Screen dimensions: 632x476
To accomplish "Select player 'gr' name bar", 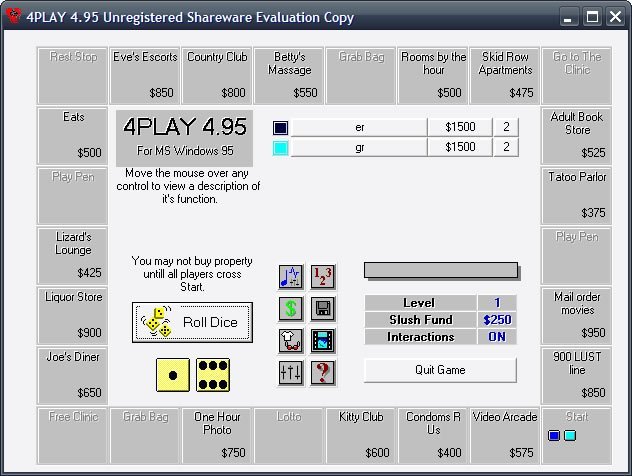I will (x=359, y=148).
